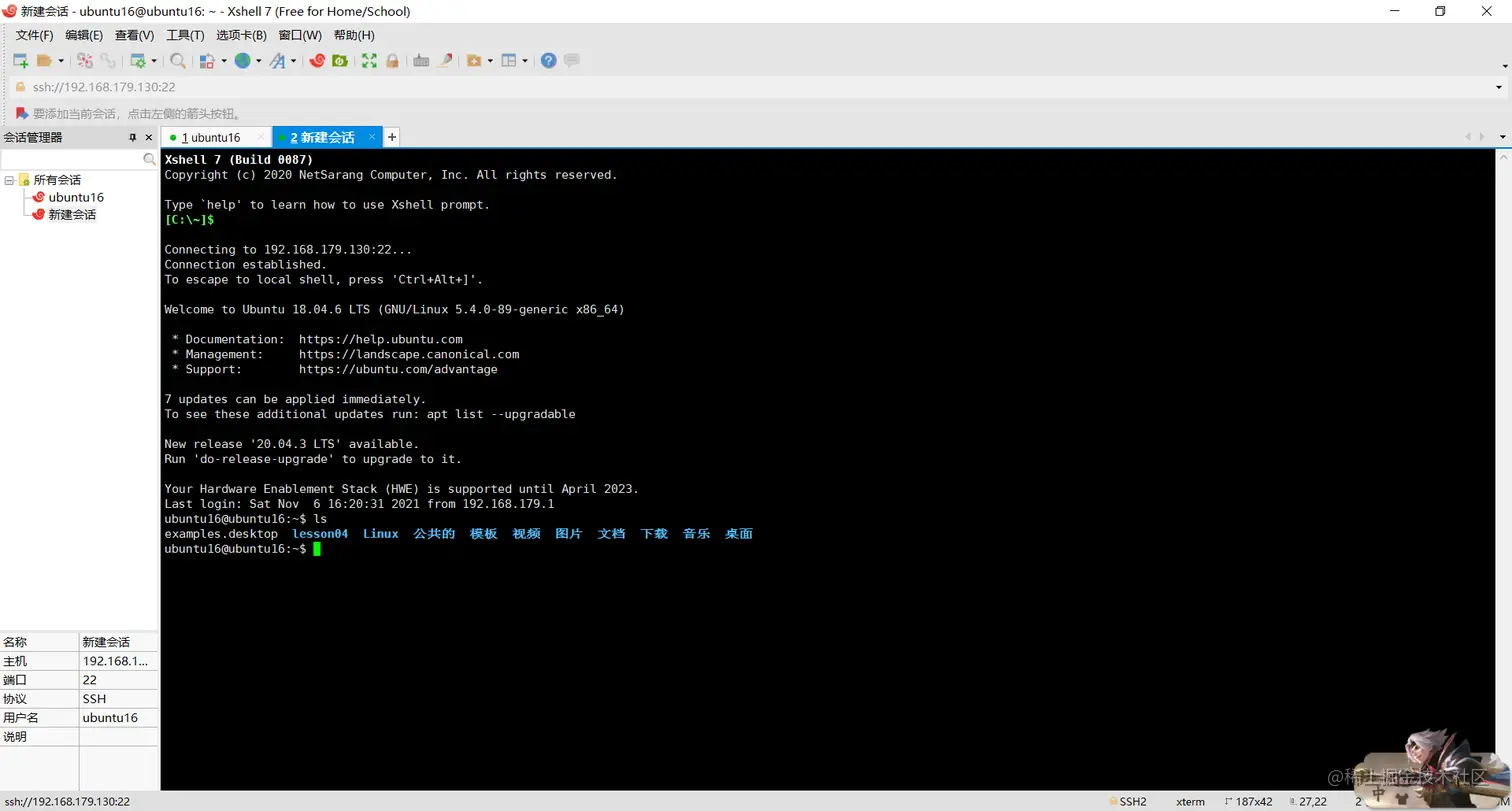Expand the folder-plus icon dropdown arrow

pyautogui.click(x=490, y=61)
